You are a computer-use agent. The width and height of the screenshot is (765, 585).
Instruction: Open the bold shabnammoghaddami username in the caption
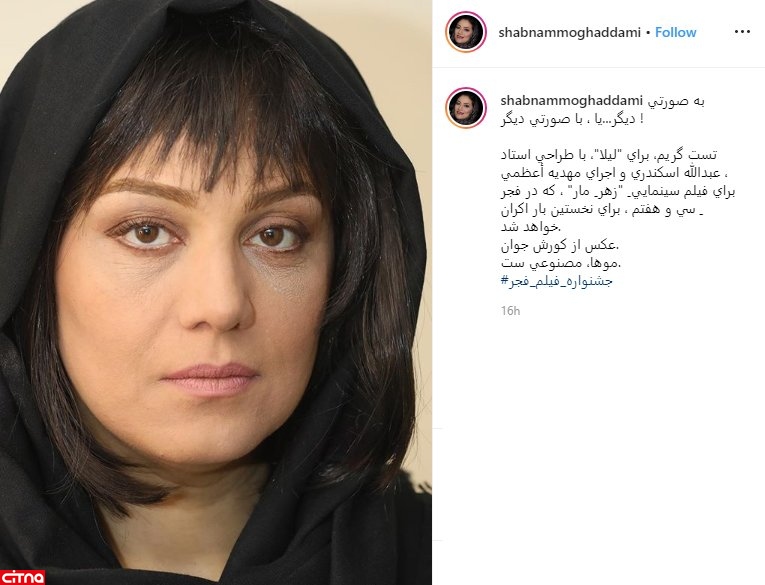click(572, 101)
